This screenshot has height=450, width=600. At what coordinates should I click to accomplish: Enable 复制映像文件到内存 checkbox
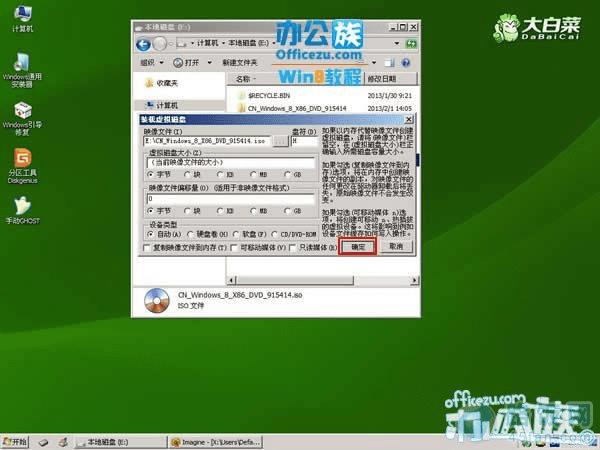[x=185, y=248]
